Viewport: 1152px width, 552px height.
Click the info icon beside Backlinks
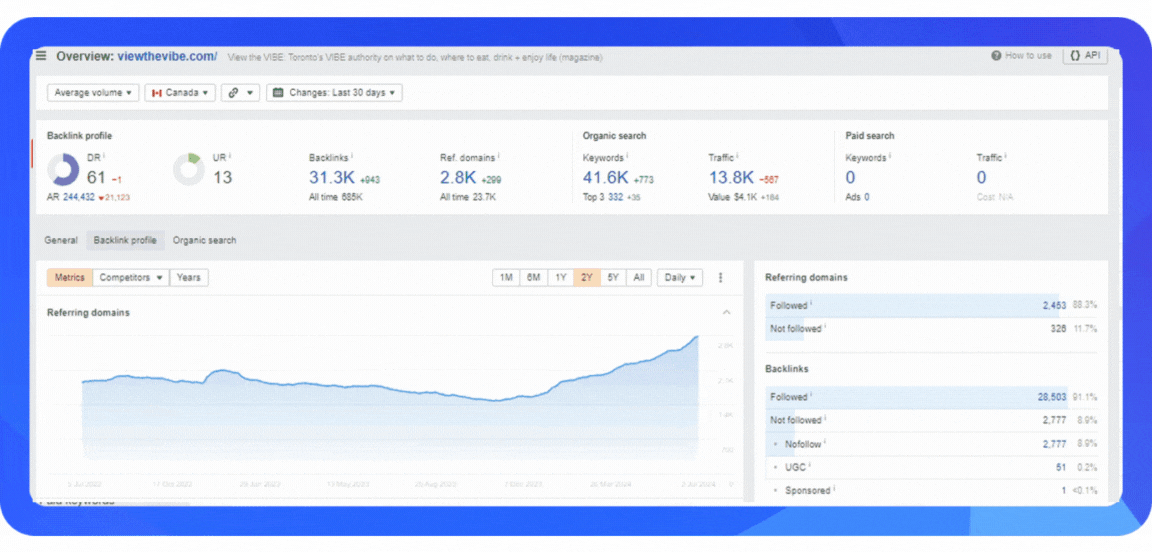pyautogui.click(x=352, y=156)
